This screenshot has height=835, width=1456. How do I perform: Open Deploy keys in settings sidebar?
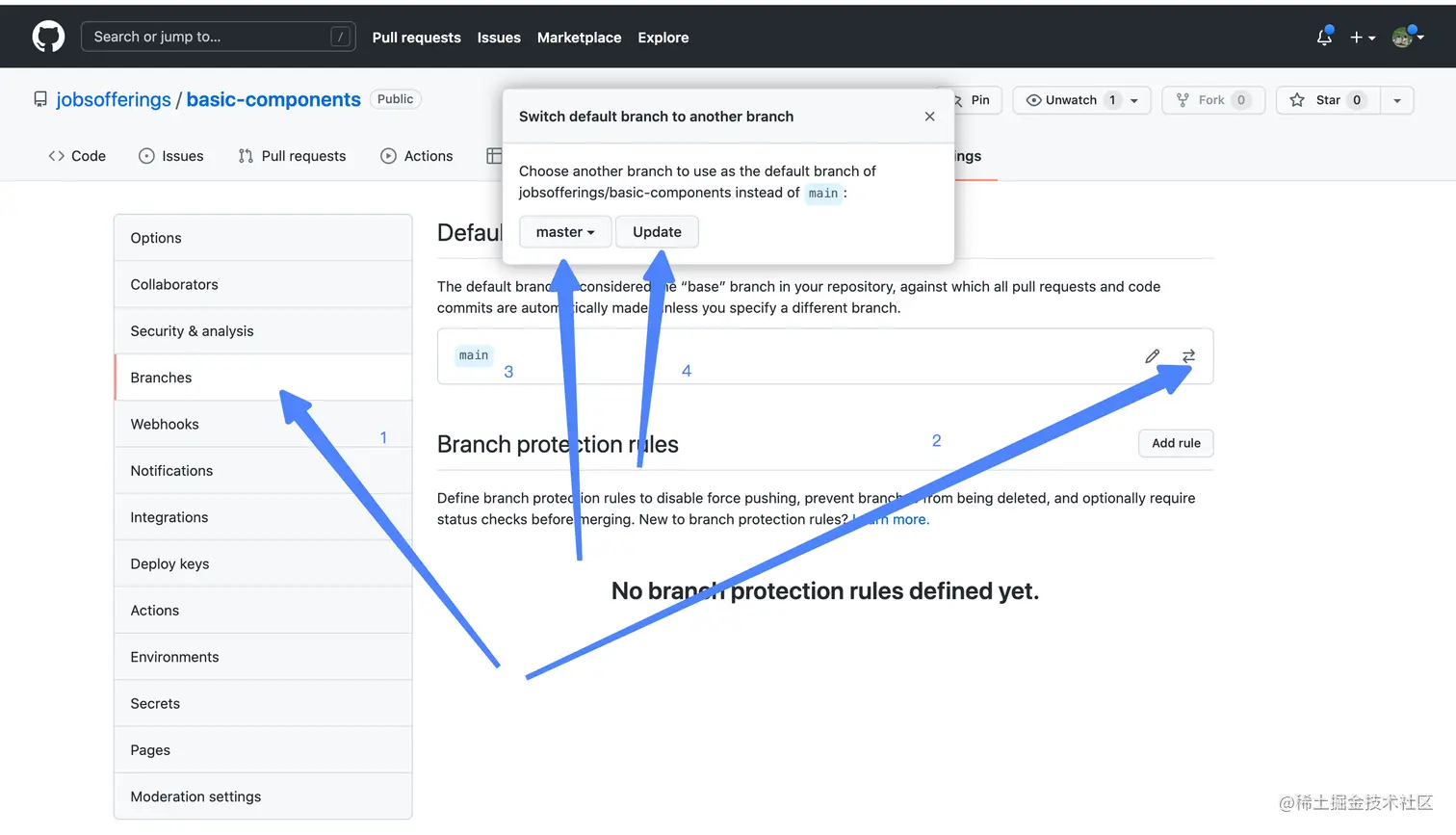click(263, 563)
